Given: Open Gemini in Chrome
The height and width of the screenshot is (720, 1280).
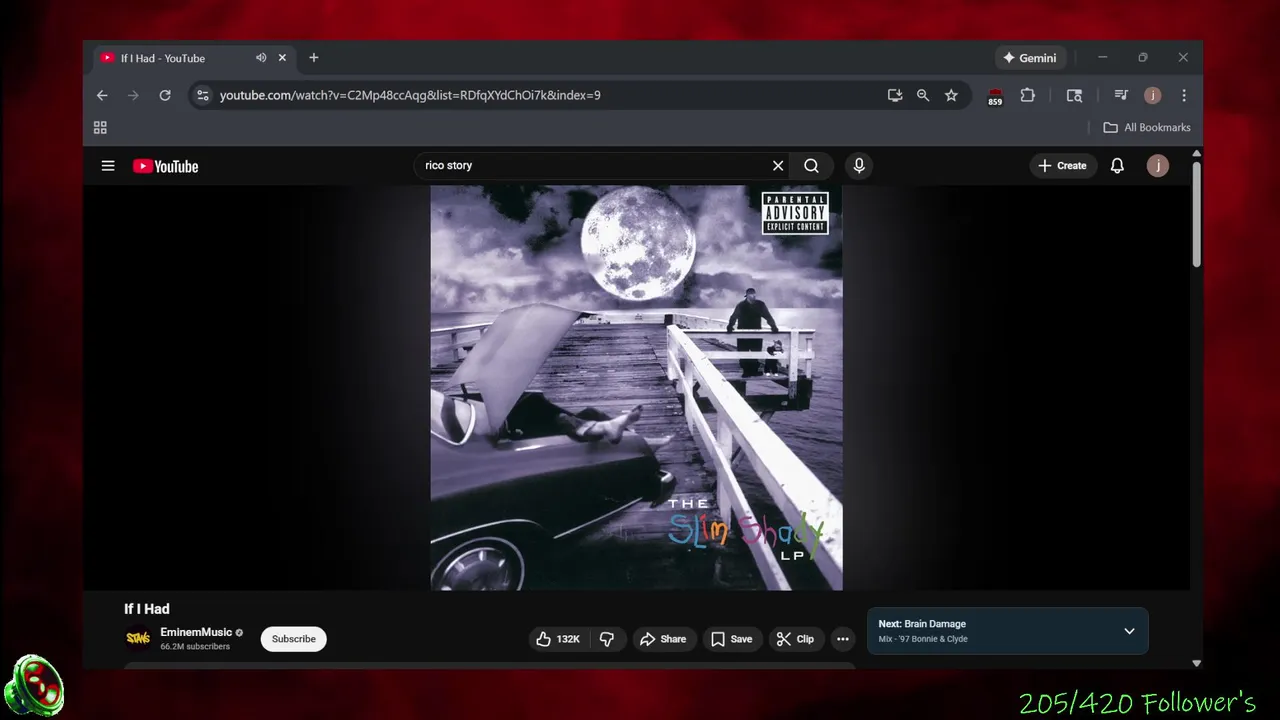Looking at the screenshot, I should click(x=1029, y=58).
